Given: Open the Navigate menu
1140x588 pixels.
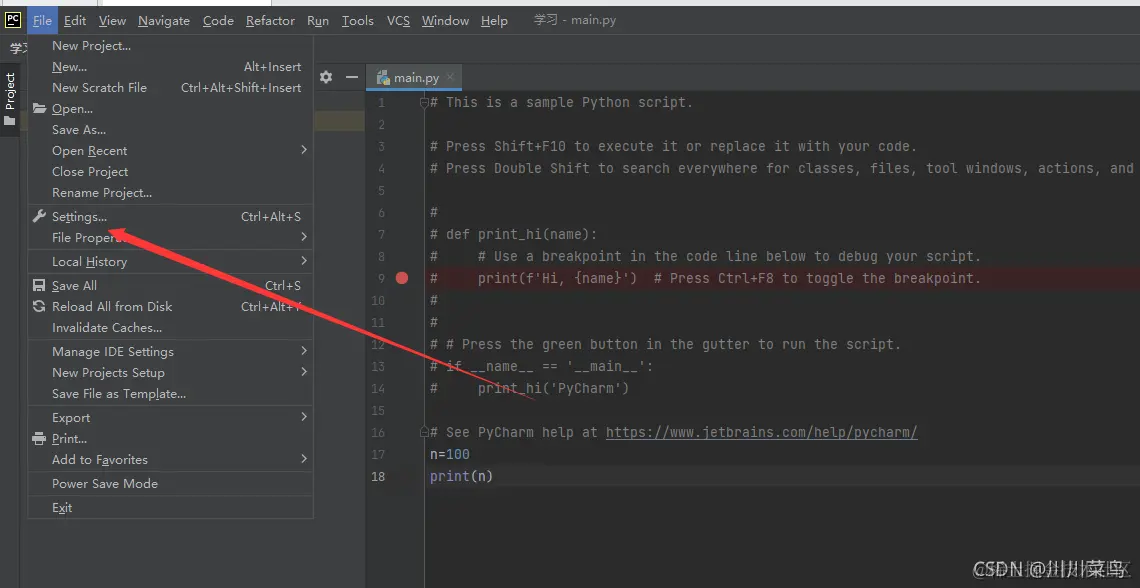Looking at the screenshot, I should coord(164,20).
